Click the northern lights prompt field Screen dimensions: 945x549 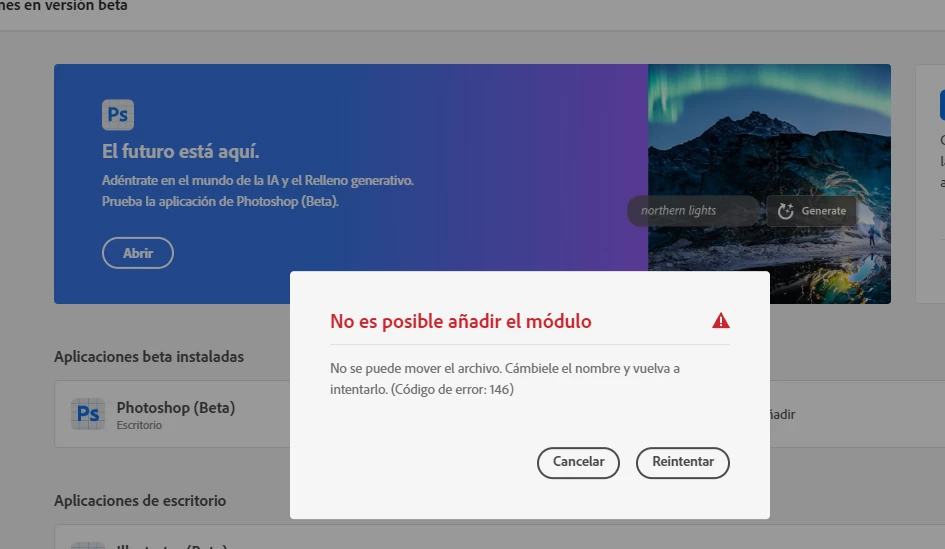tap(693, 211)
